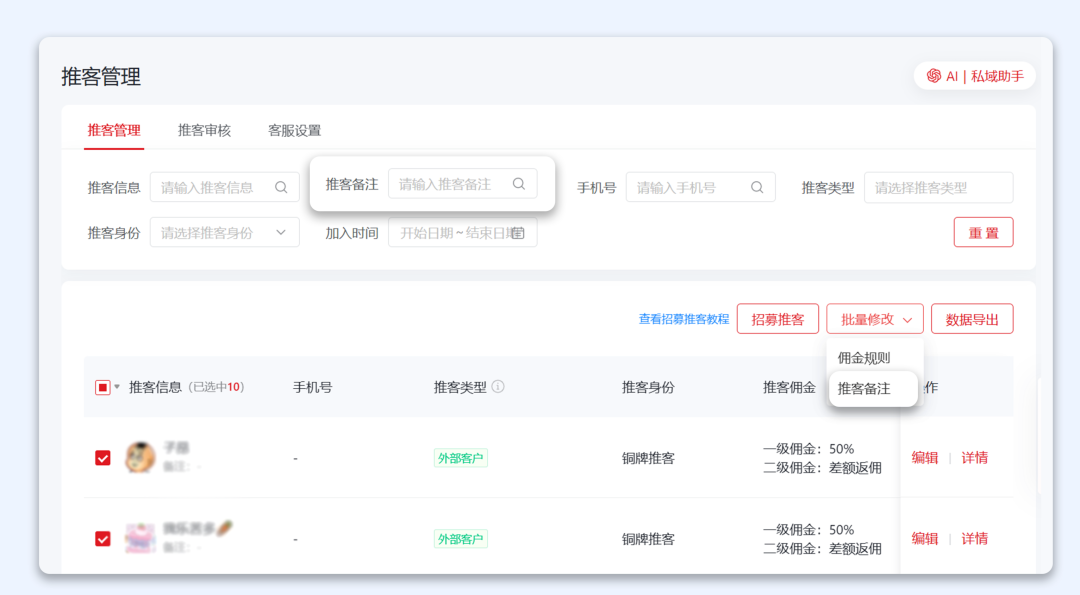The image size is (1080, 595).
Task: Toggle the select-all checkbox in table header
Action: 102,387
